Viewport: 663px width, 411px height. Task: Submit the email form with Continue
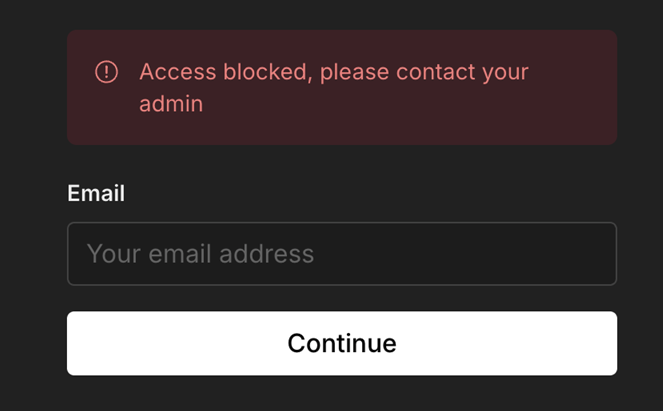click(x=341, y=343)
